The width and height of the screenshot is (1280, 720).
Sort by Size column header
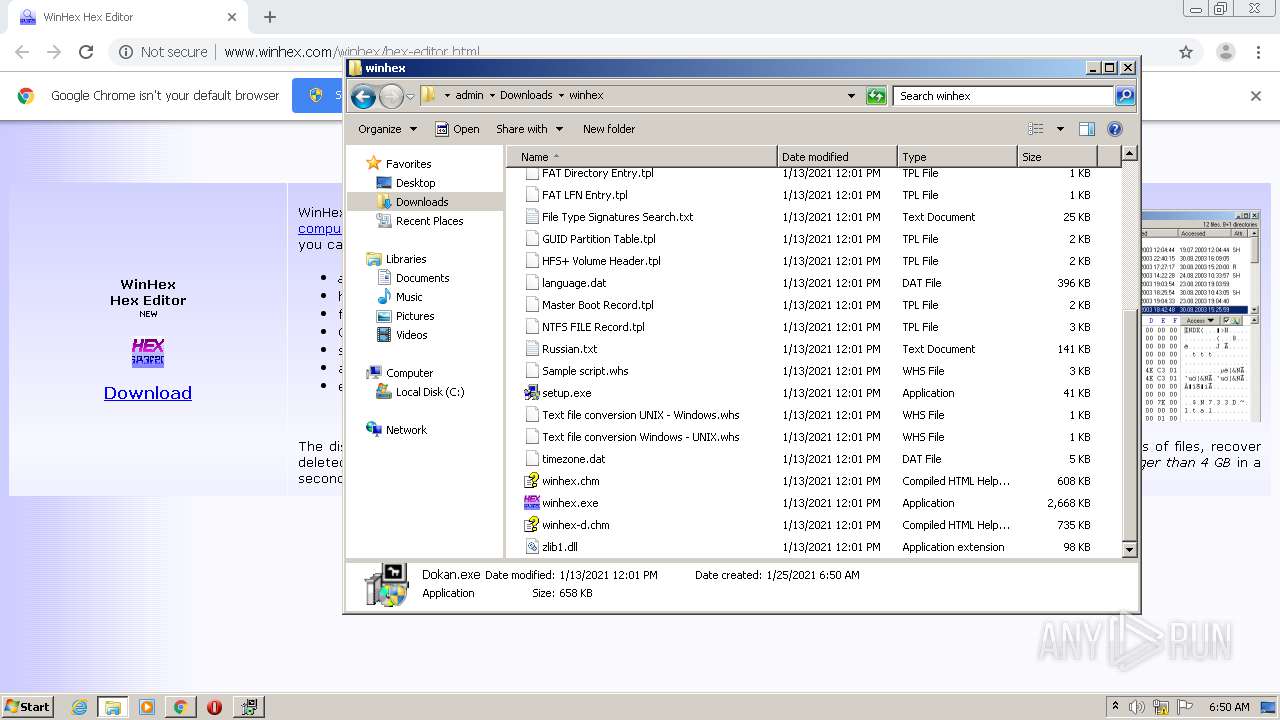pos(1057,157)
